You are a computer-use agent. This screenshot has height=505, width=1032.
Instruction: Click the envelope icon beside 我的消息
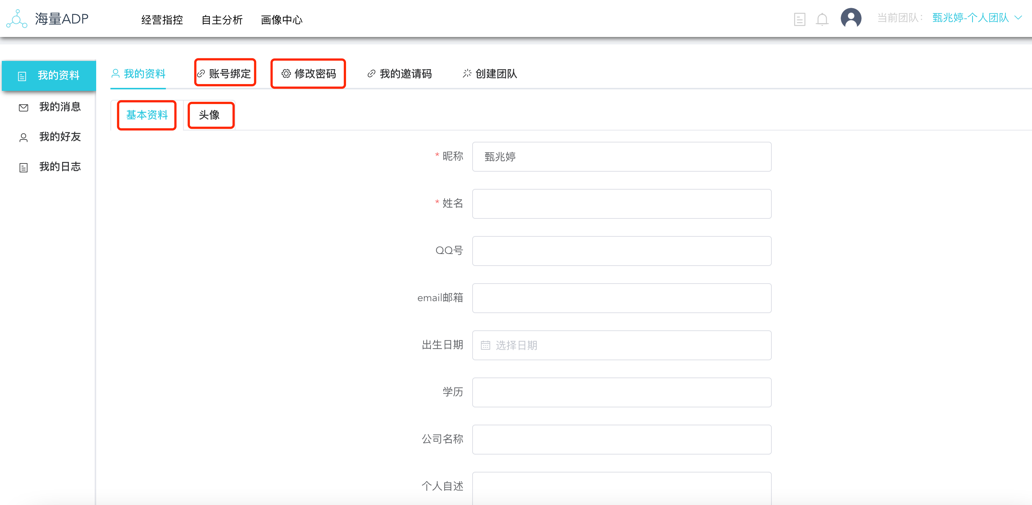24,107
